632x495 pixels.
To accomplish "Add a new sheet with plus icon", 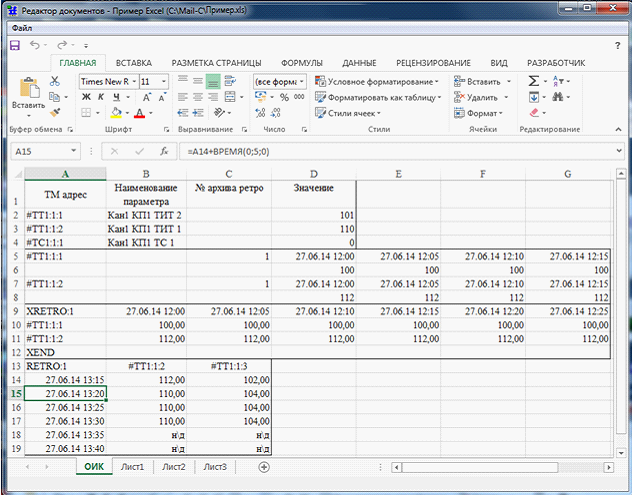I will 264,467.
